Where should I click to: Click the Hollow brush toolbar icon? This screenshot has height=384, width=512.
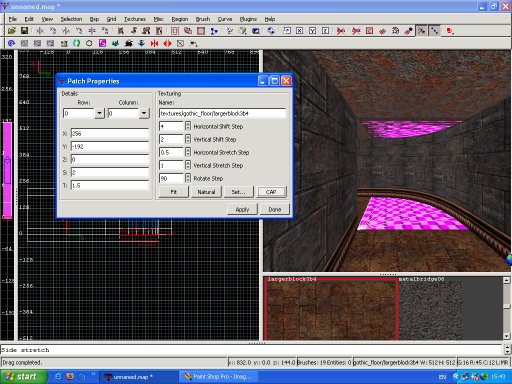click(x=201, y=31)
